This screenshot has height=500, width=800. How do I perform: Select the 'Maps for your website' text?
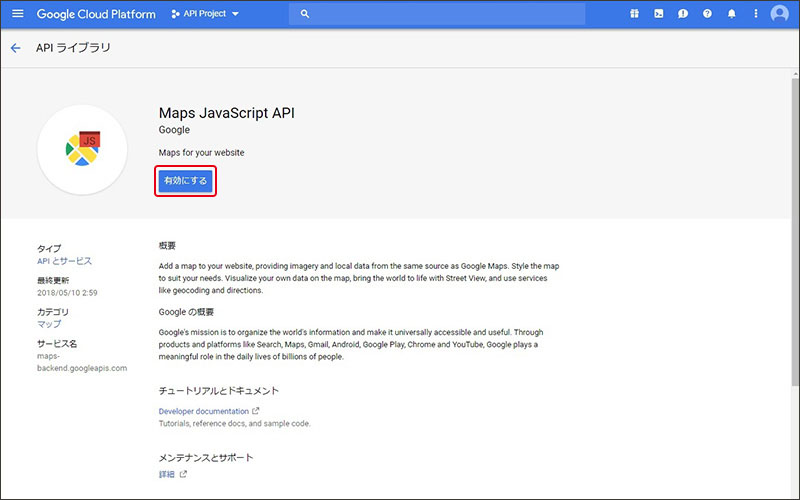point(202,153)
